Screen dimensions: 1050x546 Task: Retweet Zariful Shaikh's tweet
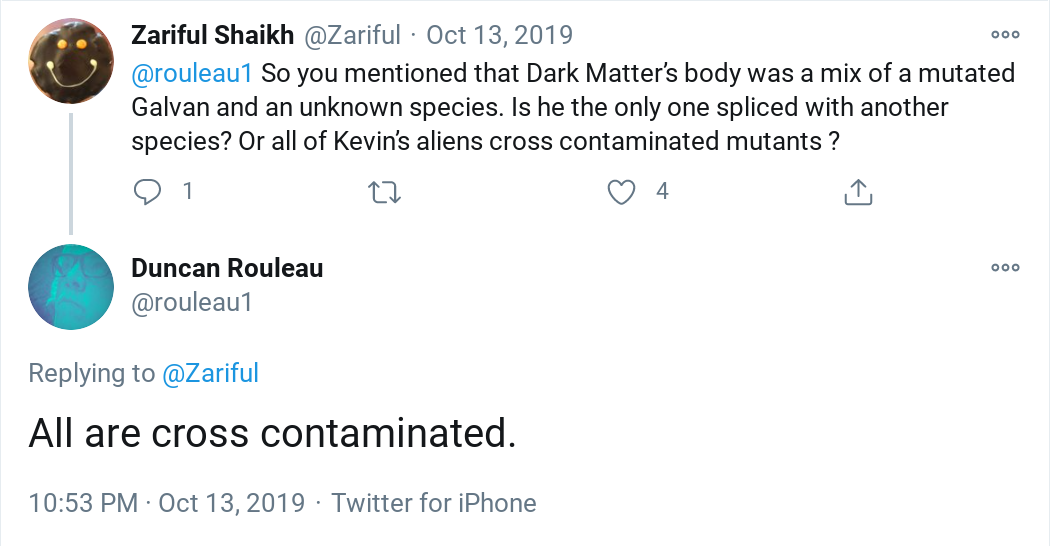point(385,191)
